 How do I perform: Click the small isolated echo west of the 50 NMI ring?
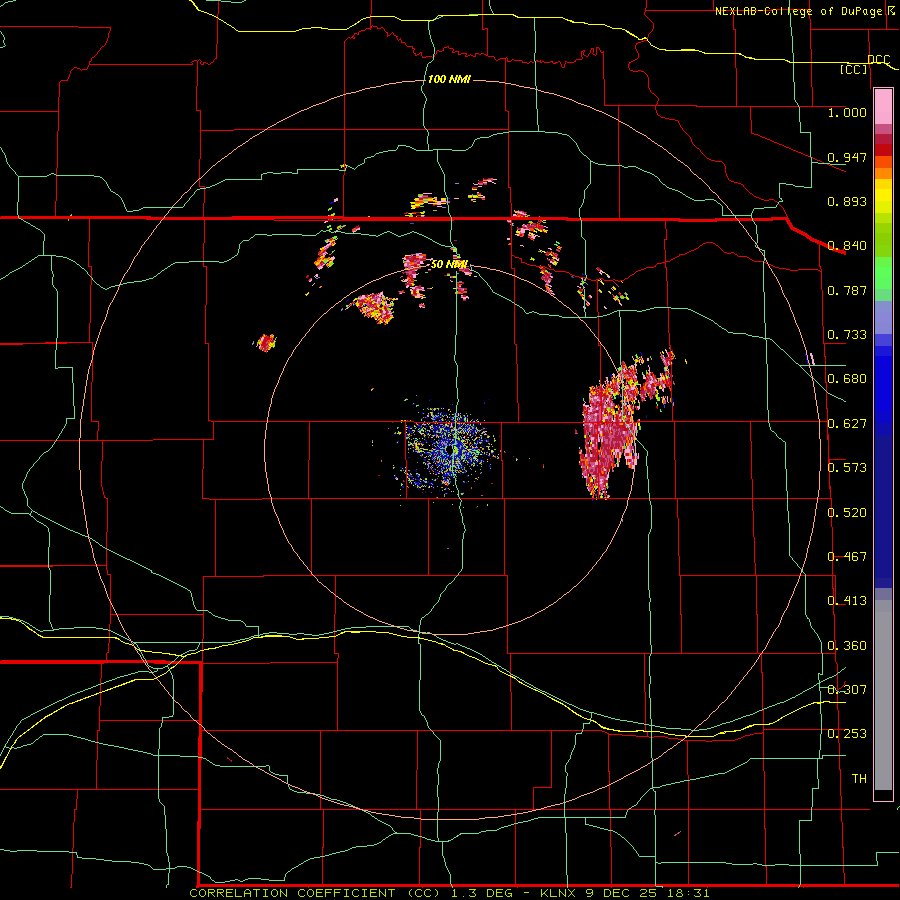(x=266, y=343)
